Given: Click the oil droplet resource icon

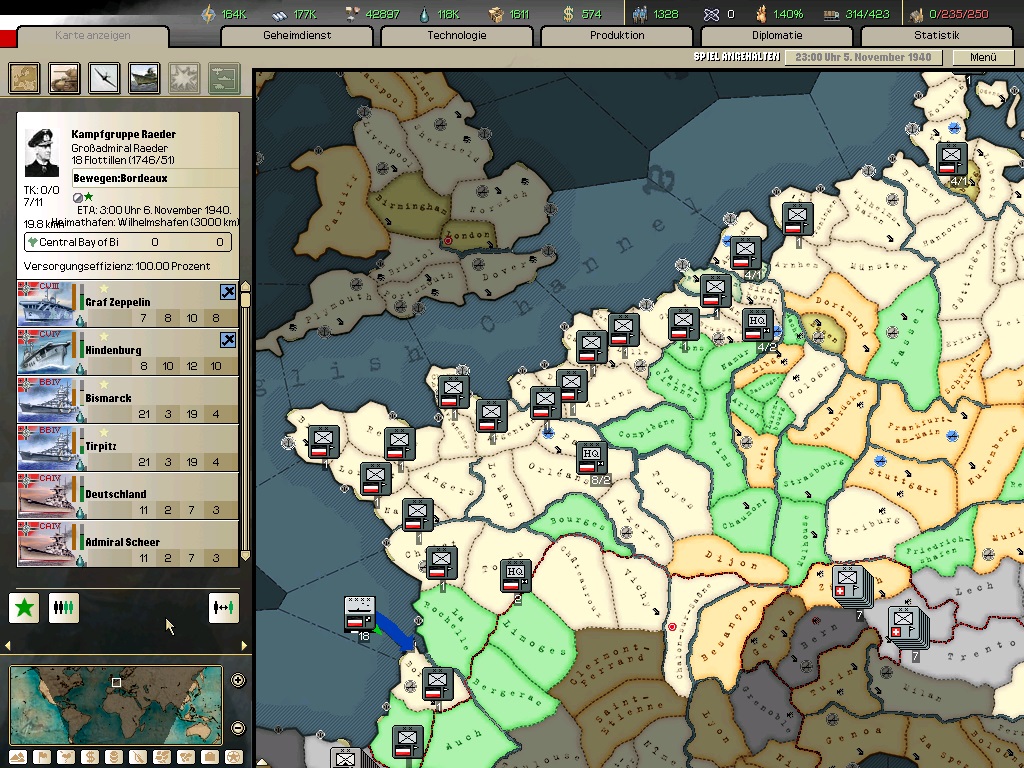Looking at the screenshot, I should [424, 14].
